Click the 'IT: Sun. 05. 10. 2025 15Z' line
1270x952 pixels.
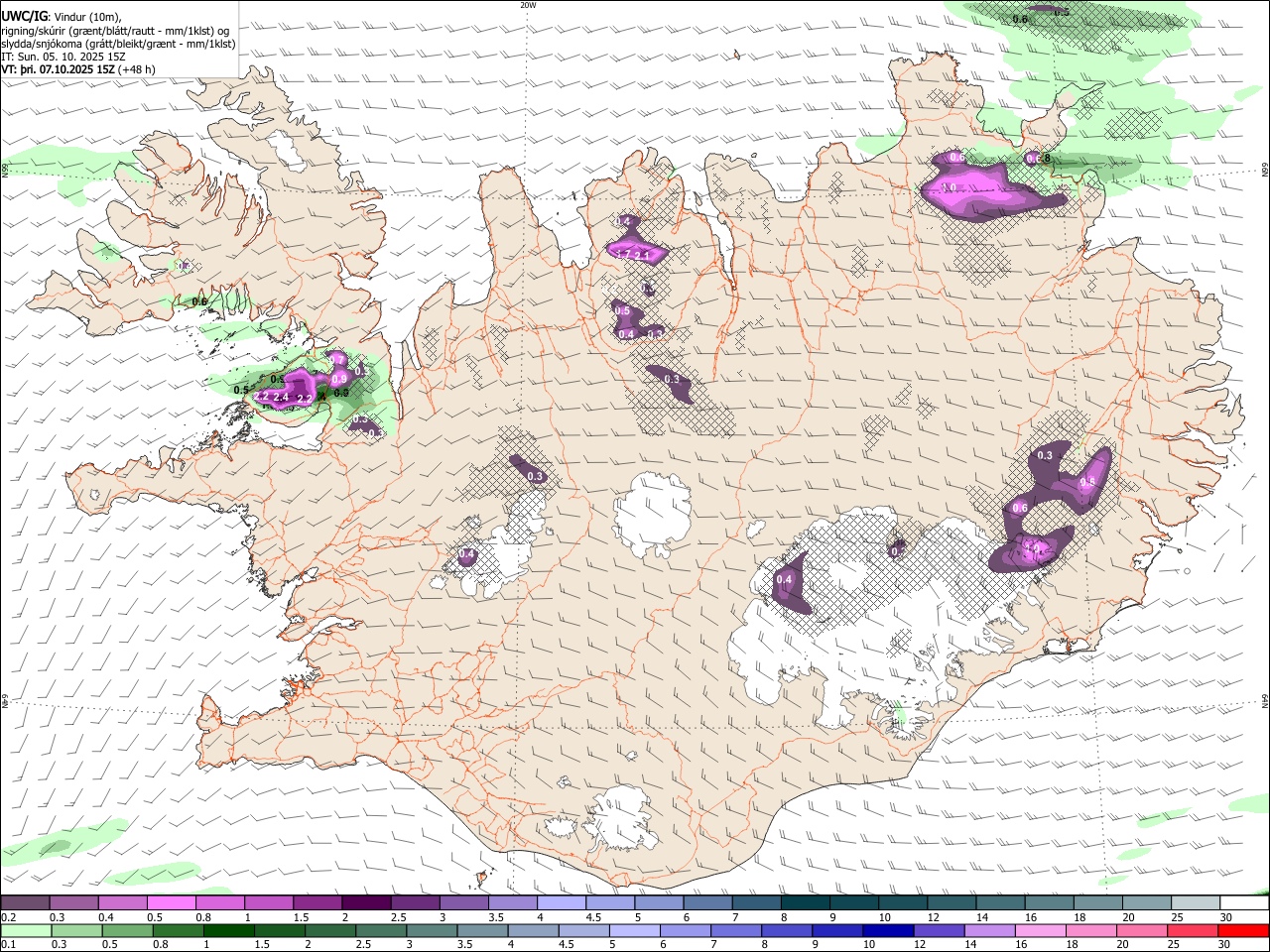(63, 57)
